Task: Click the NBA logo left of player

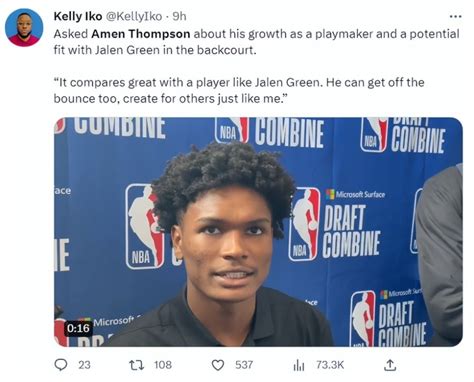Action: click(x=144, y=227)
